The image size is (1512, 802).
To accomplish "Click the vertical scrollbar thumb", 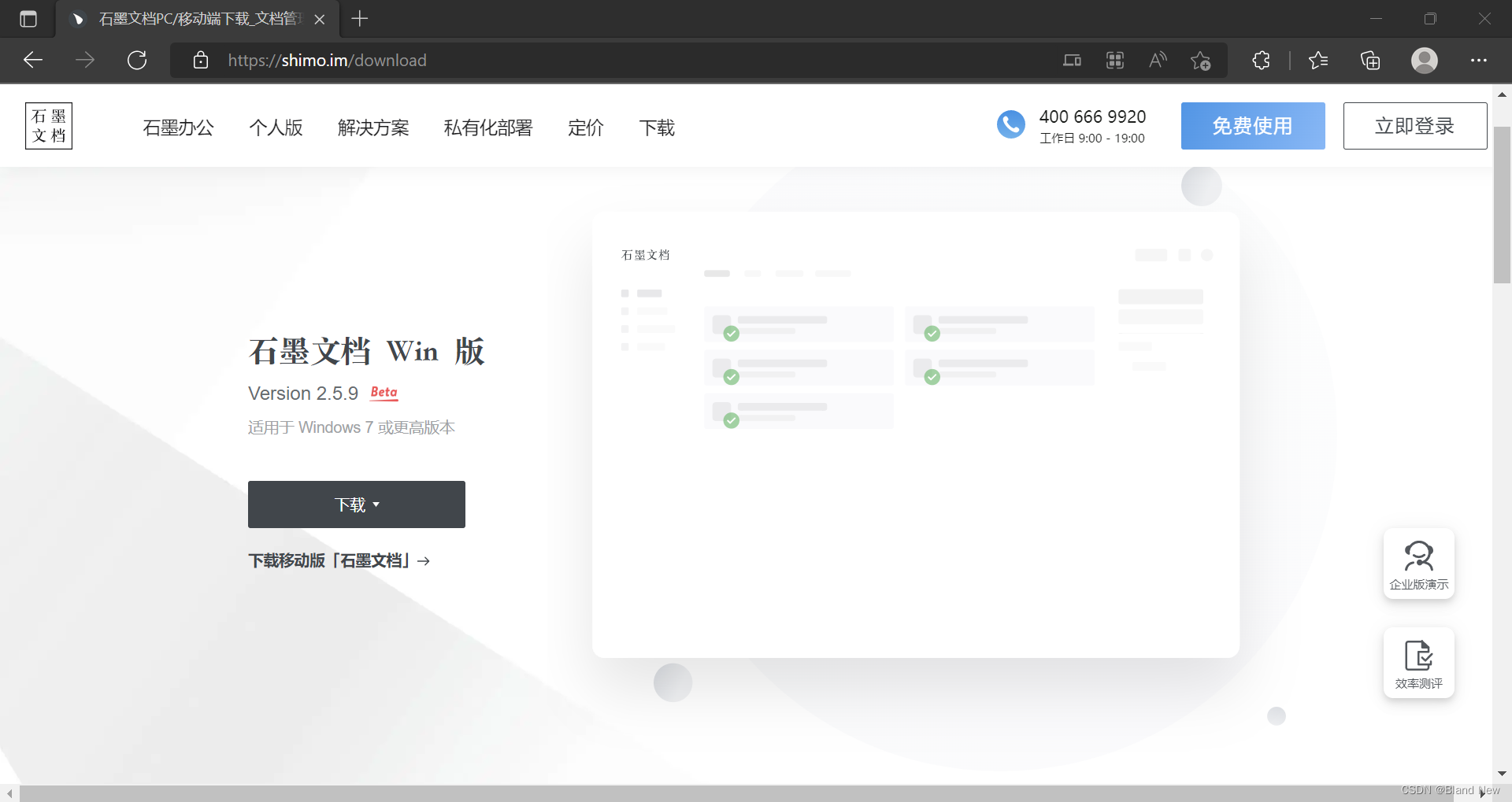I will click(1503, 205).
